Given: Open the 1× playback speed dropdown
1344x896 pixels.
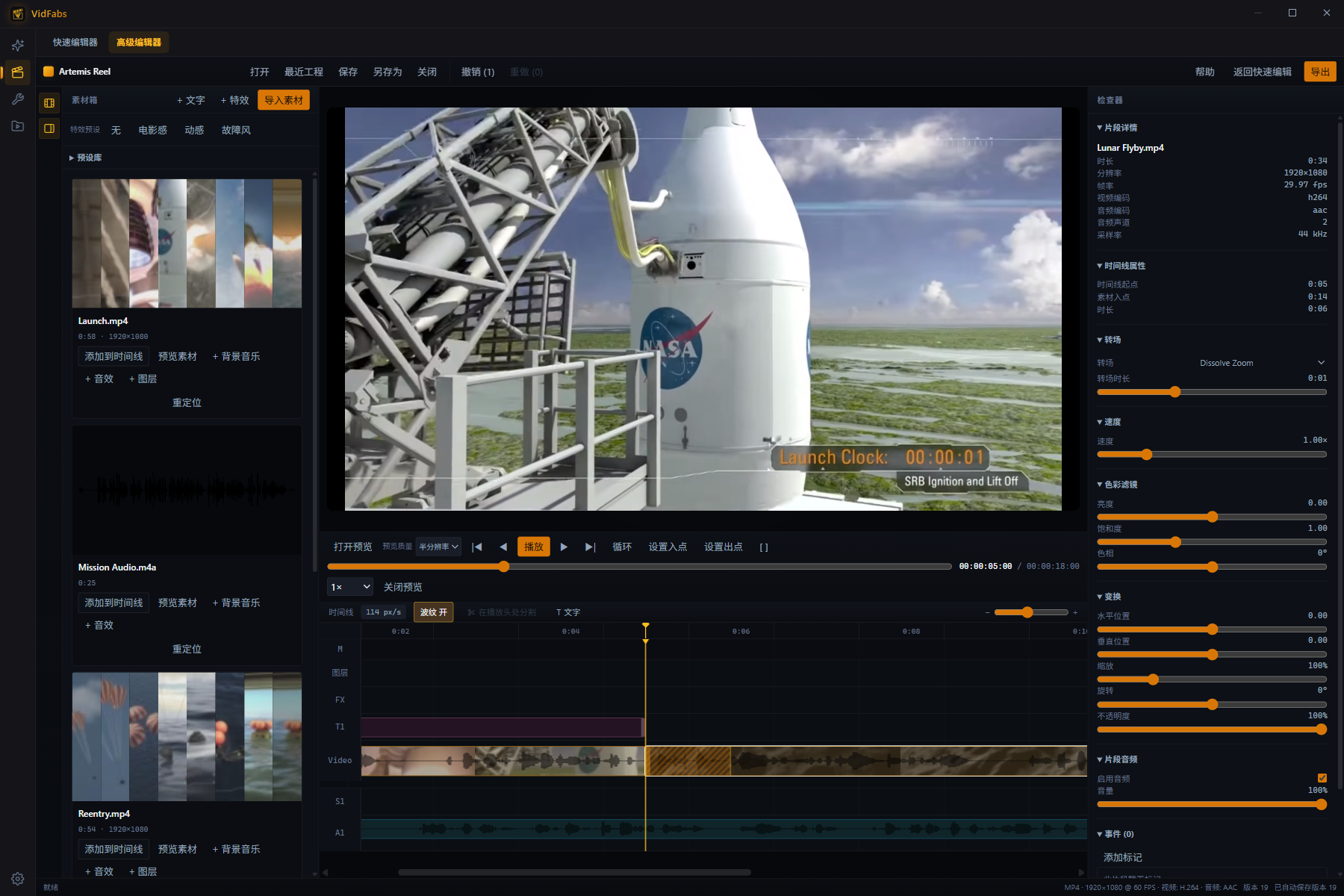Looking at the screenshot, I should [x=350, y=587].
